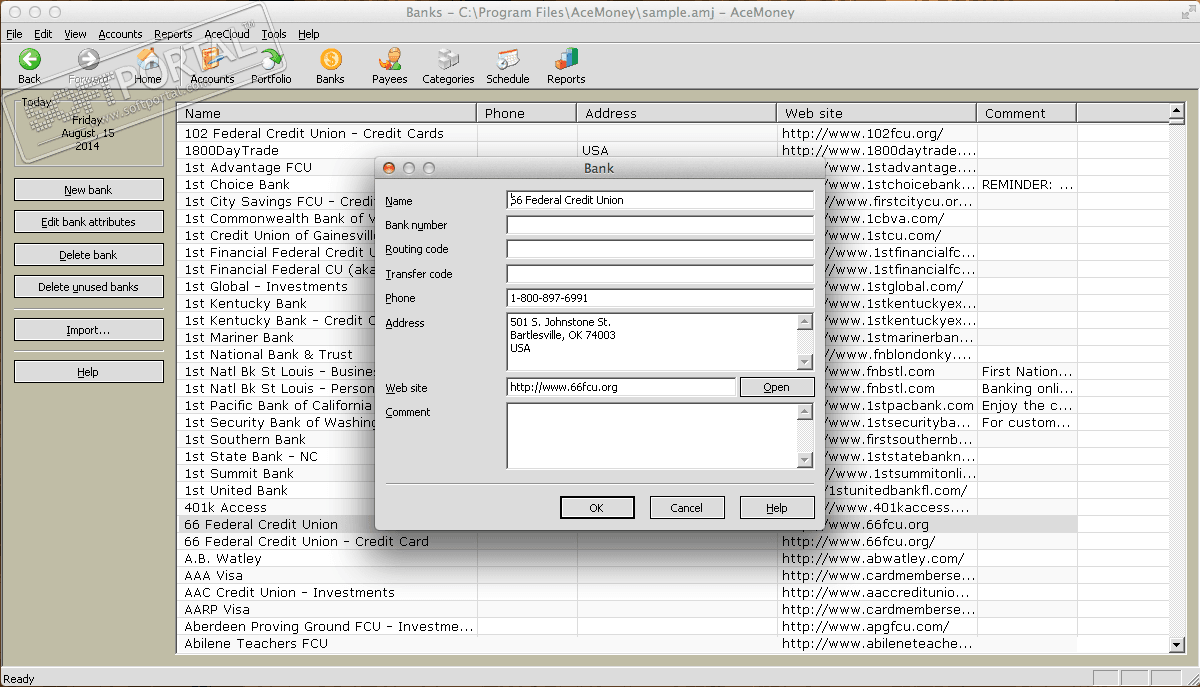This screenshot has height=687, width=1200.
Task: Click Open next to Web site field
Action: tap(776, 387)
